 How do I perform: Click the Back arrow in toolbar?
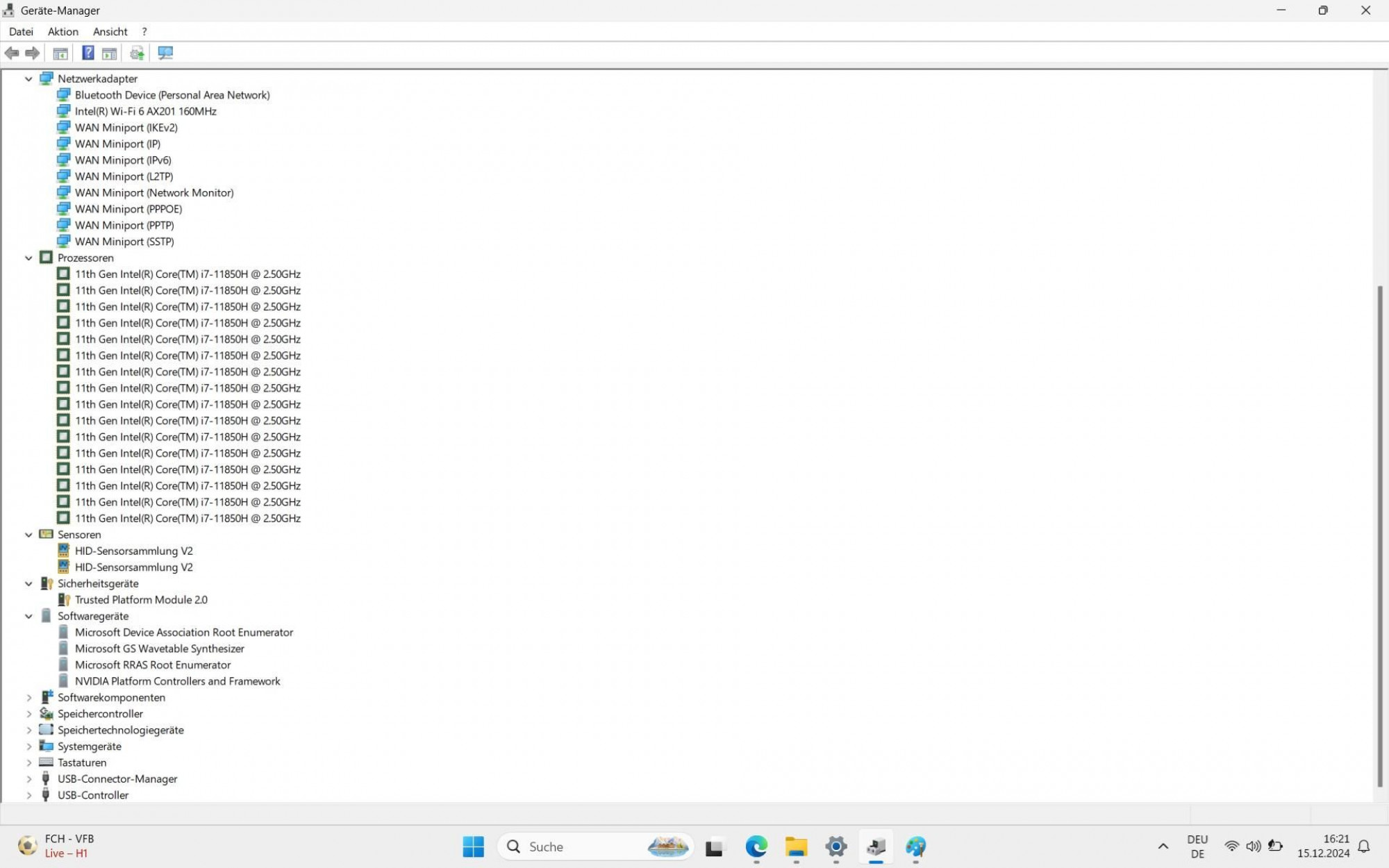pyautogui.click(x=12, y=53)
